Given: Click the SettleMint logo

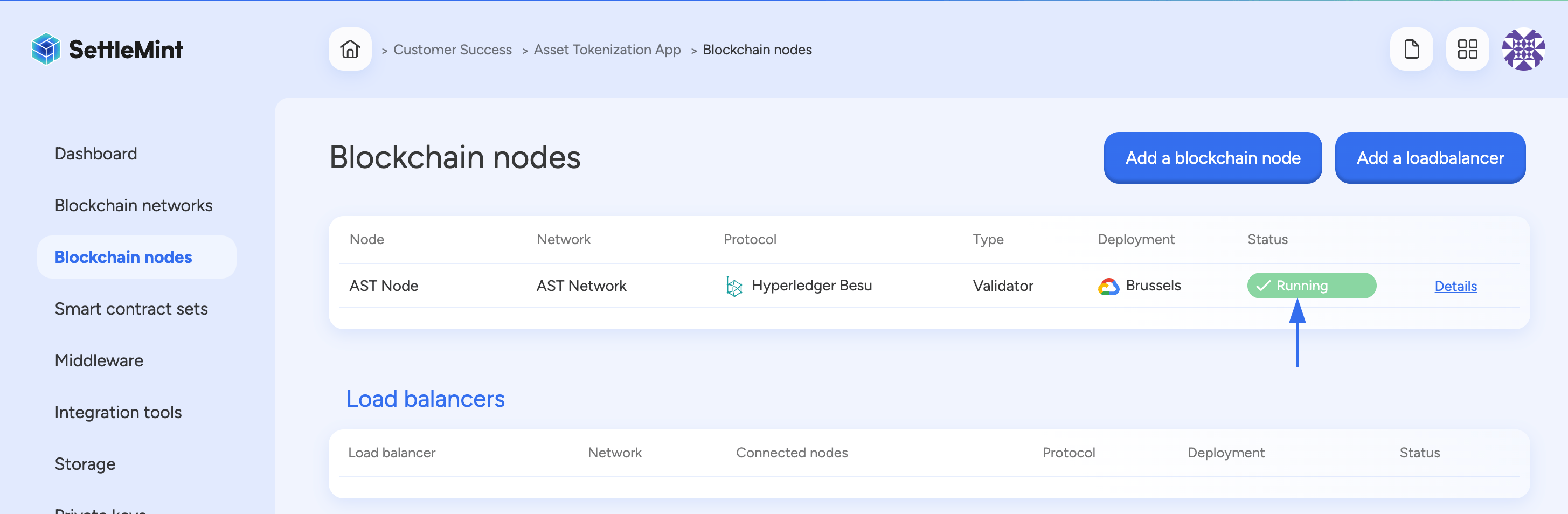Looking at the screenshot, I should pyautogui.click(x=107, y=48).
